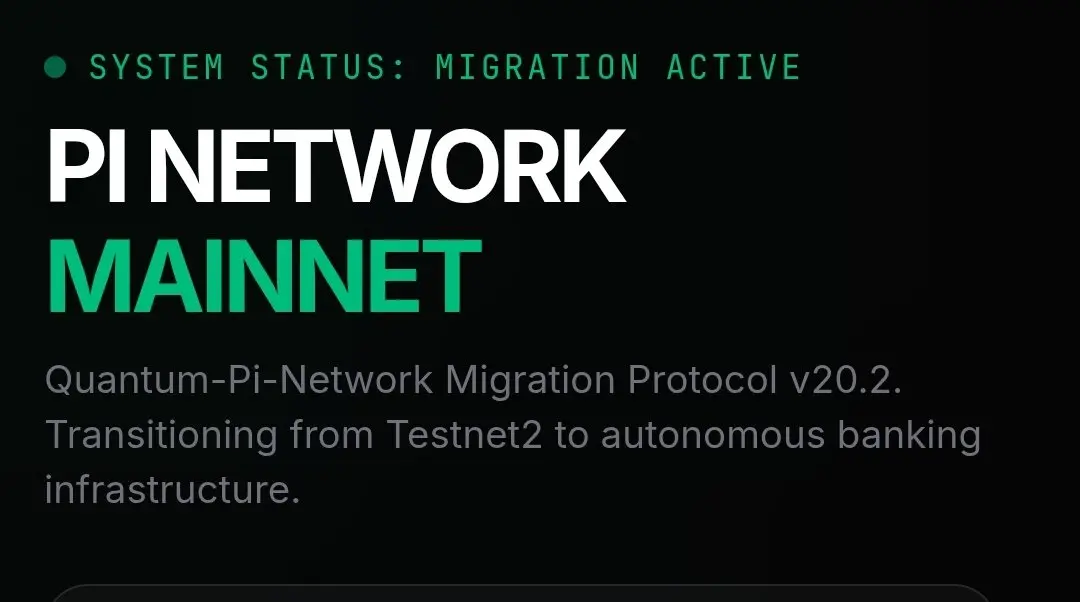Image resolution: width=1080 pixels, height=602 pixels.
Task: Click the word SYSTEM in status line
Action: (x=157, y=68)
